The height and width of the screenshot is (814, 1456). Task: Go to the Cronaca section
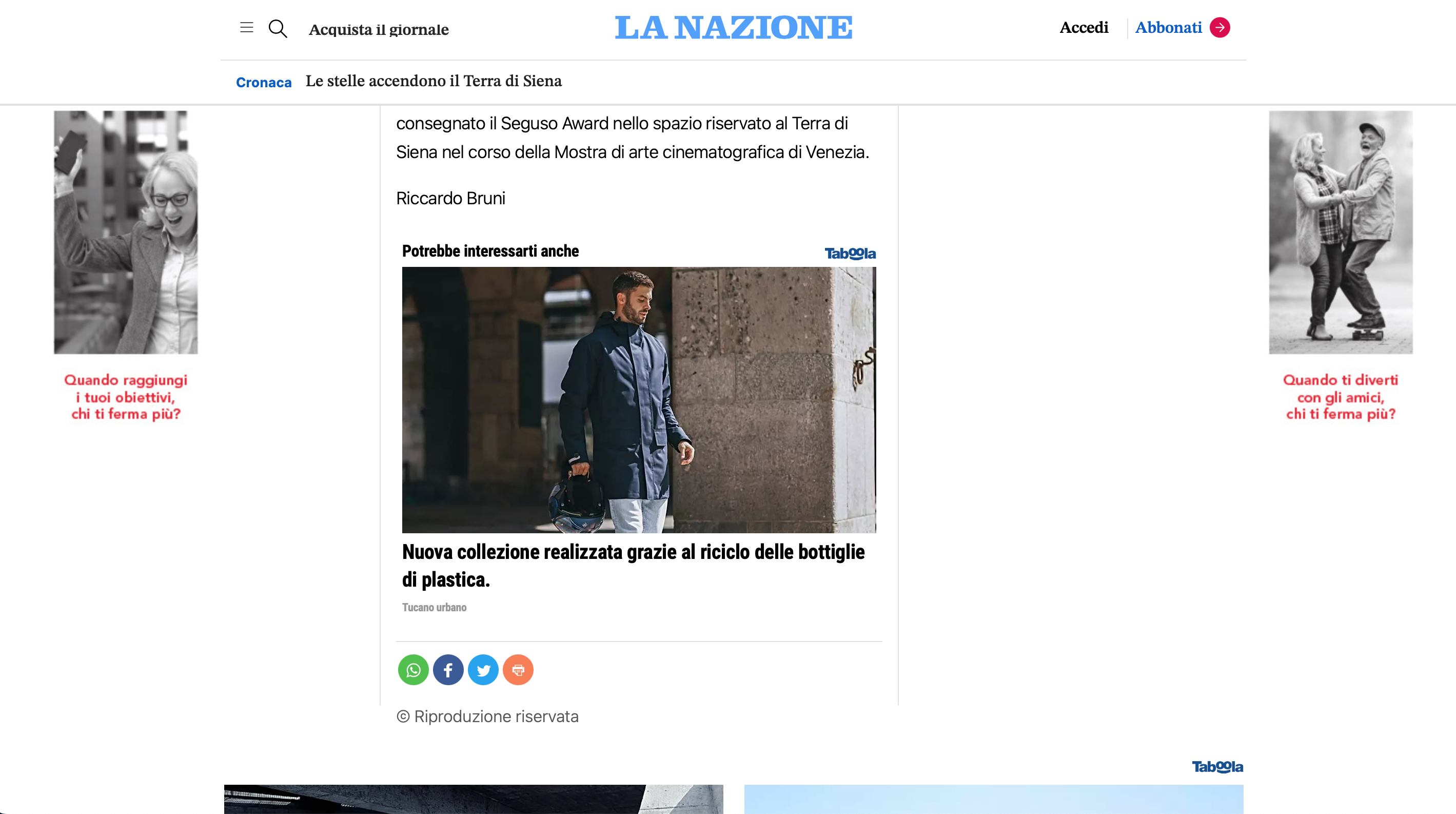[264, 83]
